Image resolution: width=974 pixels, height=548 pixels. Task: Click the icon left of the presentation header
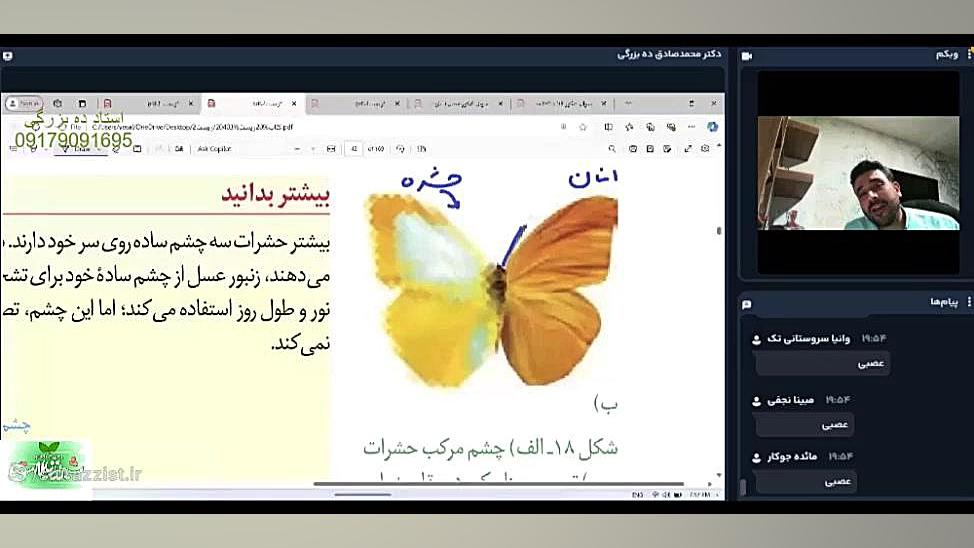point(7,56)
